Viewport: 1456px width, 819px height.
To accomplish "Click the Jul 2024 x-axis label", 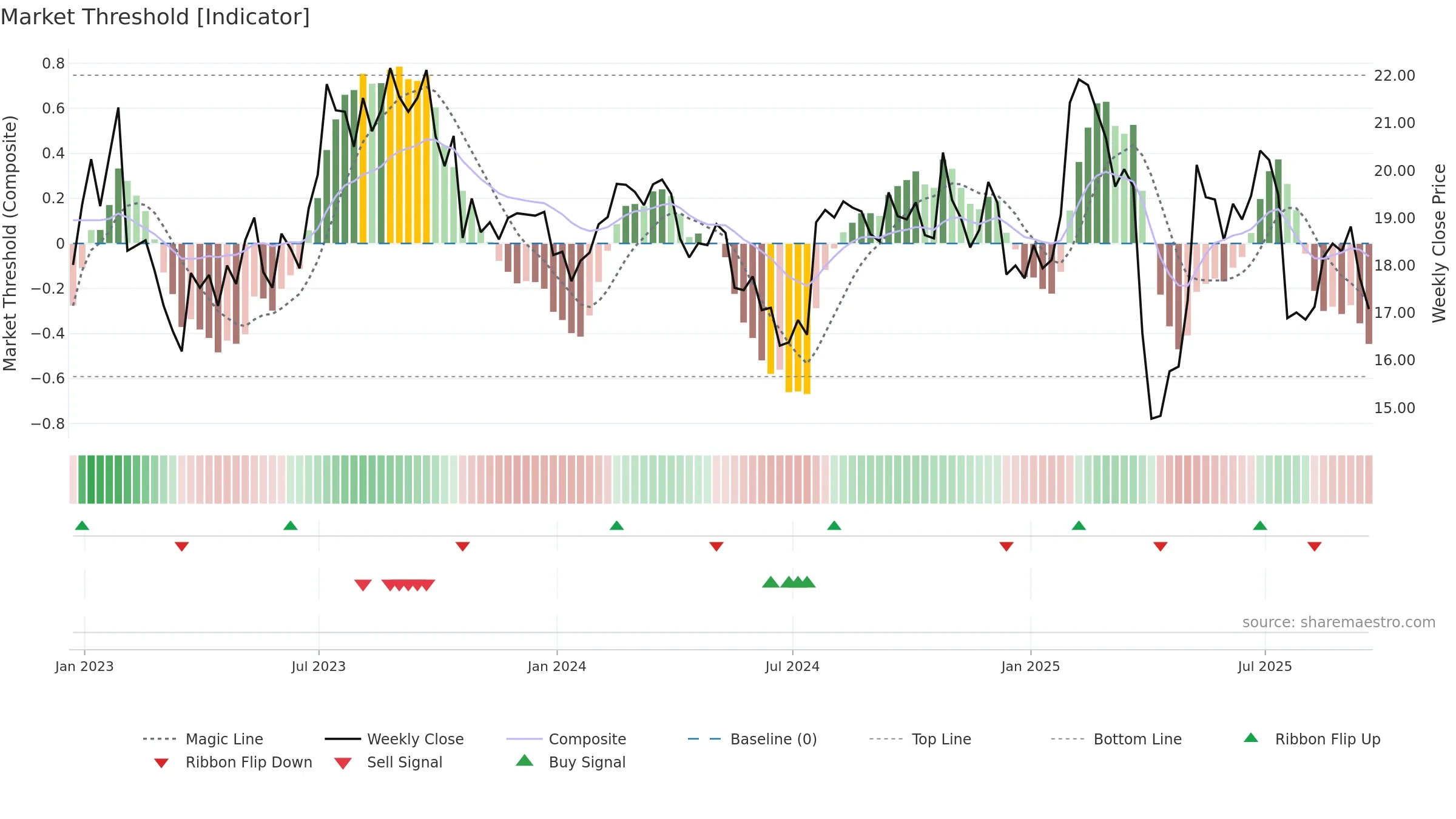I will (x=792, y=666).
